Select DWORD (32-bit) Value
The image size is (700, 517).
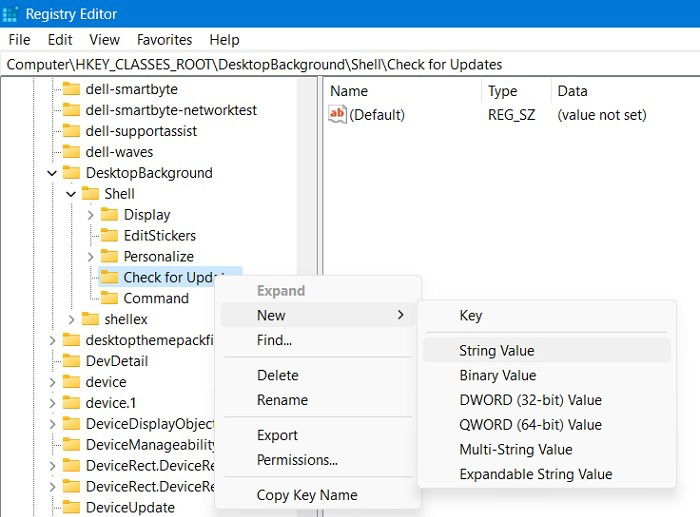click(x=546, y=400)
